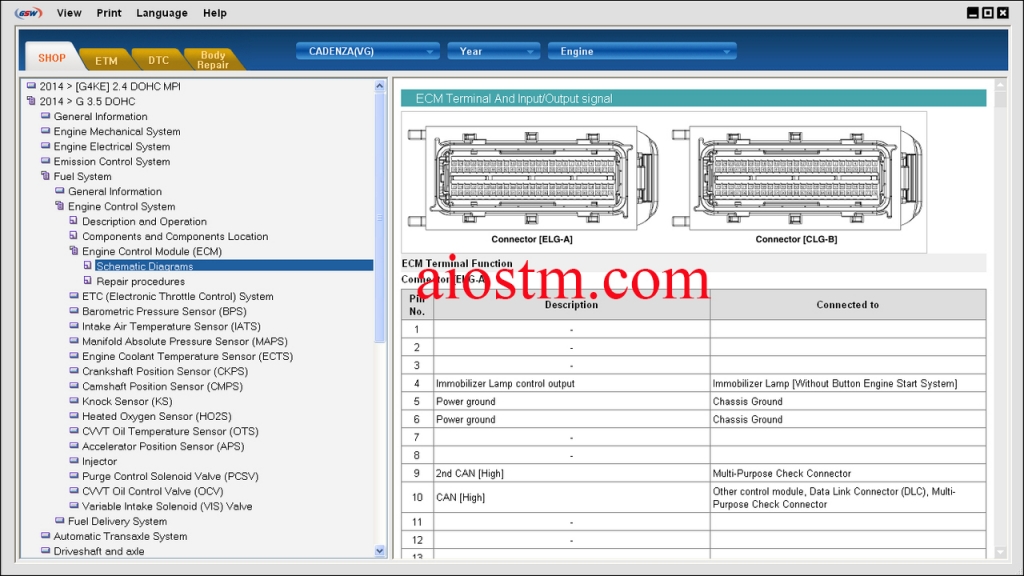Click the GSW logo in the title bar

[x=27, y=12]
